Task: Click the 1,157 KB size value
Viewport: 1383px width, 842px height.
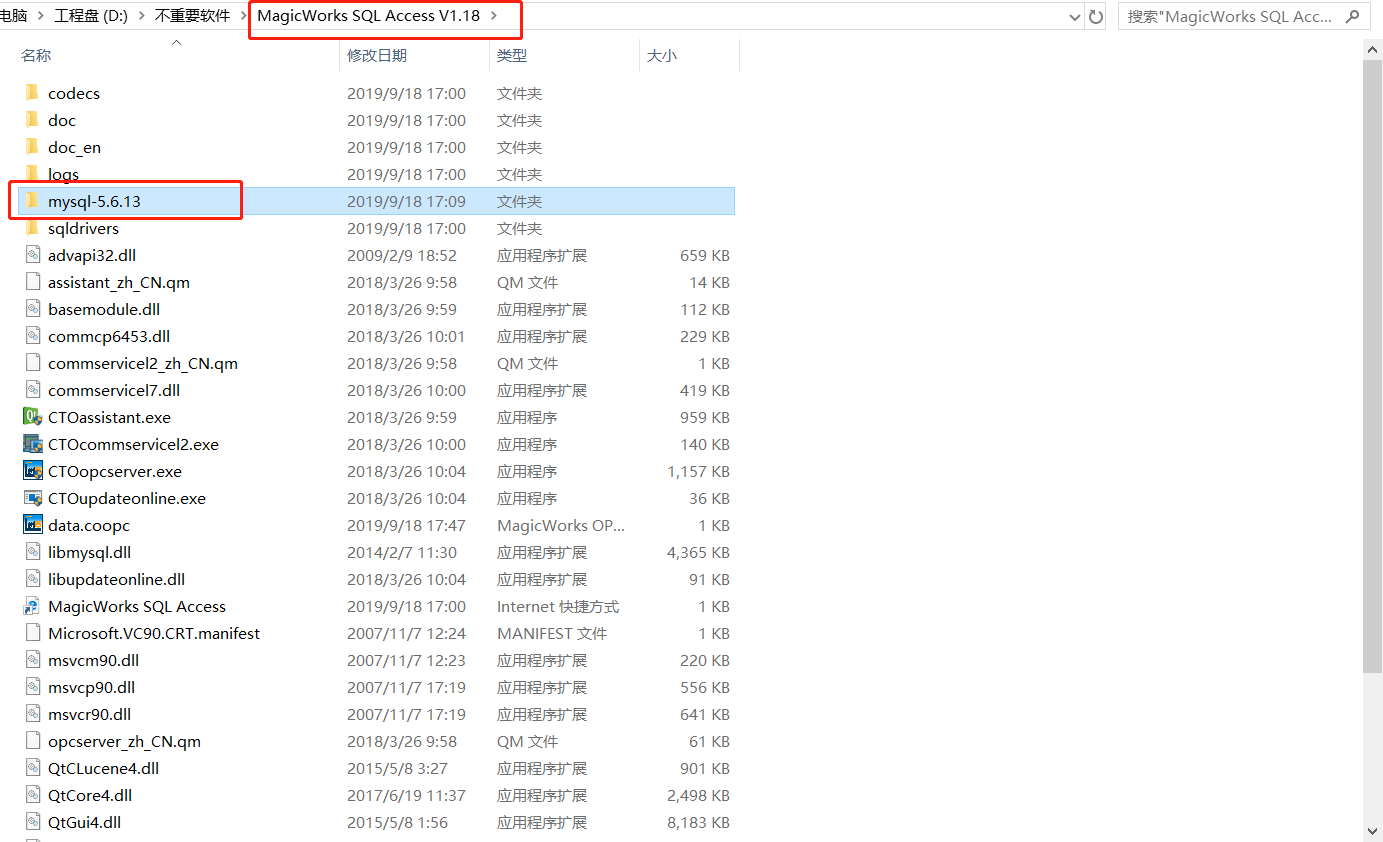Action: click(x=698, y=471)
